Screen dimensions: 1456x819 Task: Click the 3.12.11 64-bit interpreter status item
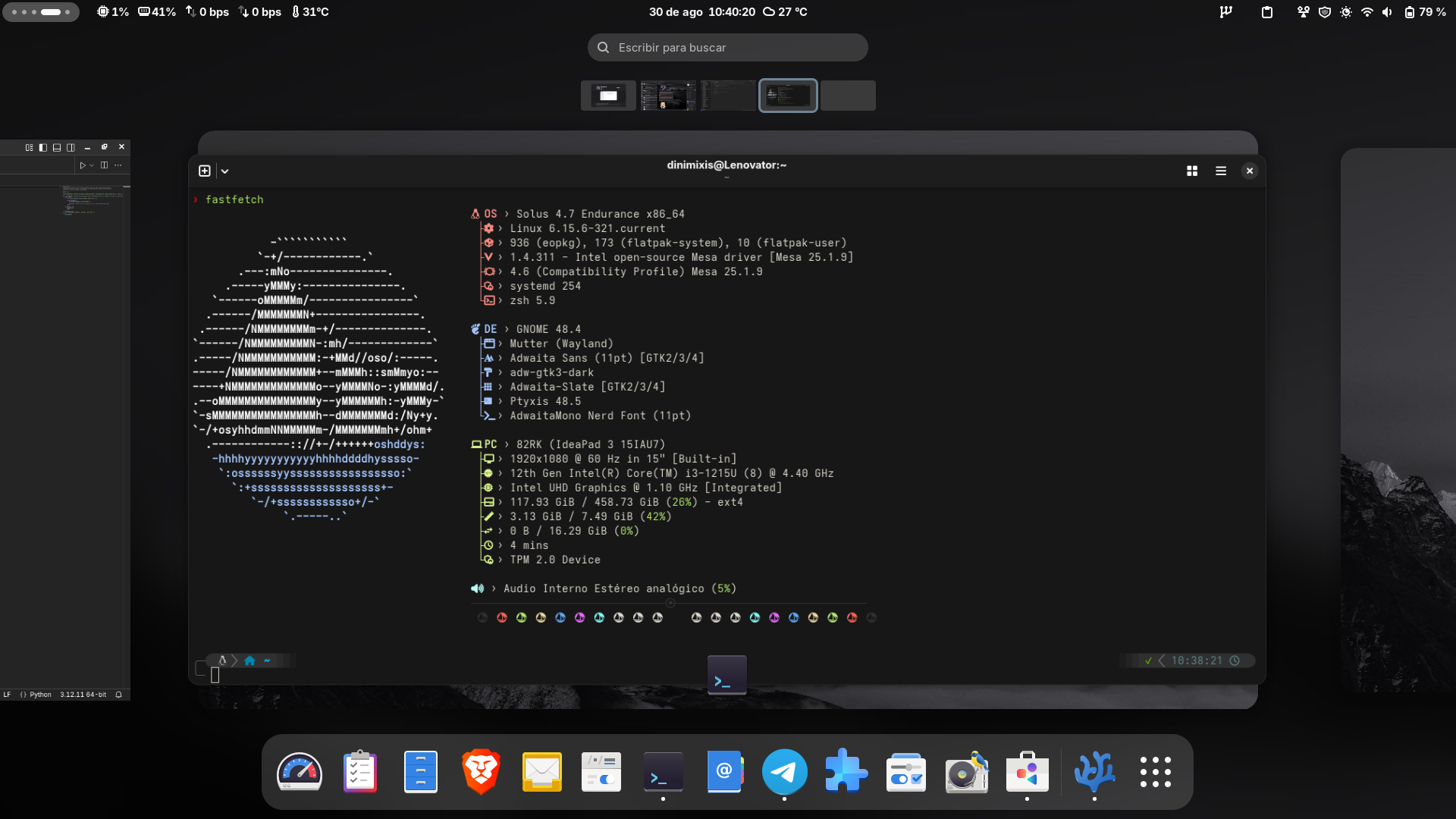(x=83, y=694)
